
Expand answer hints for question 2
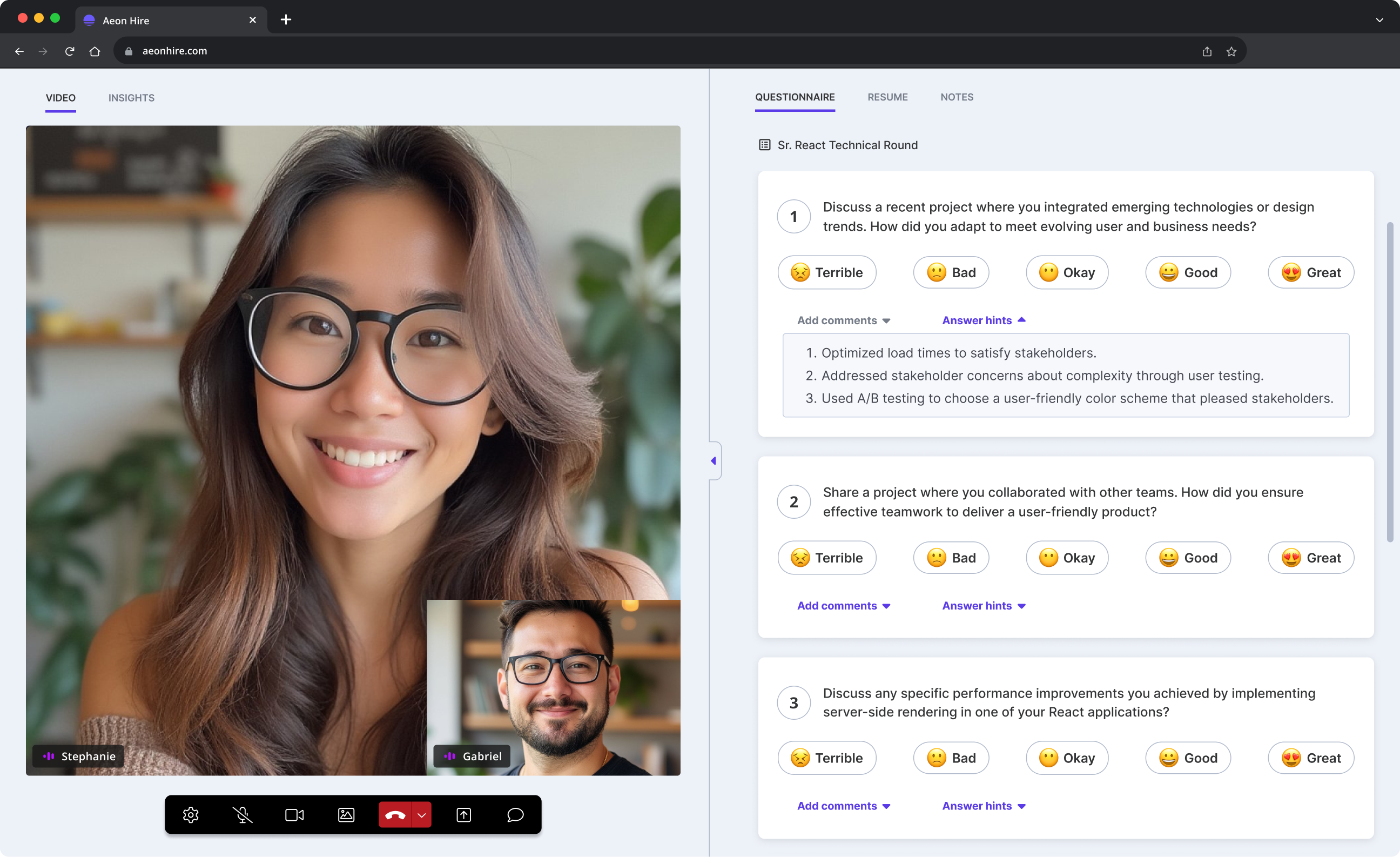click(984, 605)
